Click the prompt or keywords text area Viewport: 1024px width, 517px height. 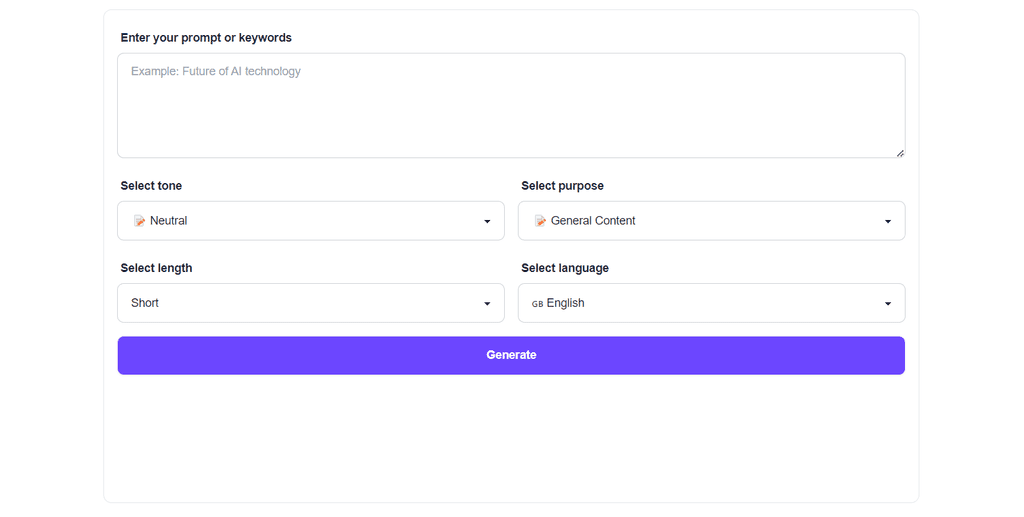(x=511, y=105)
